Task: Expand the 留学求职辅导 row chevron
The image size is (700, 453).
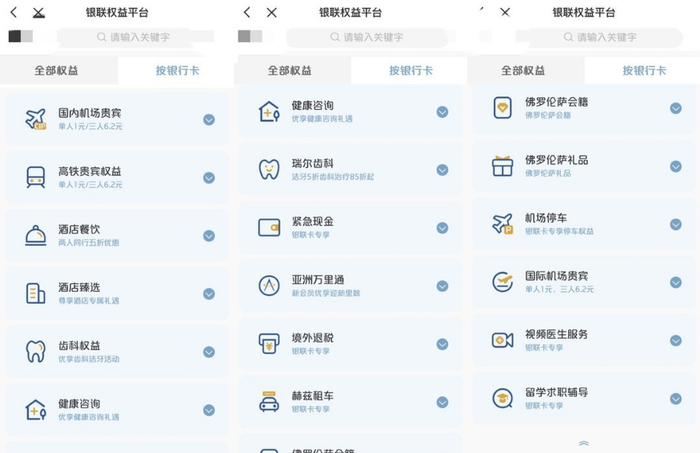Action: point(676,399)
